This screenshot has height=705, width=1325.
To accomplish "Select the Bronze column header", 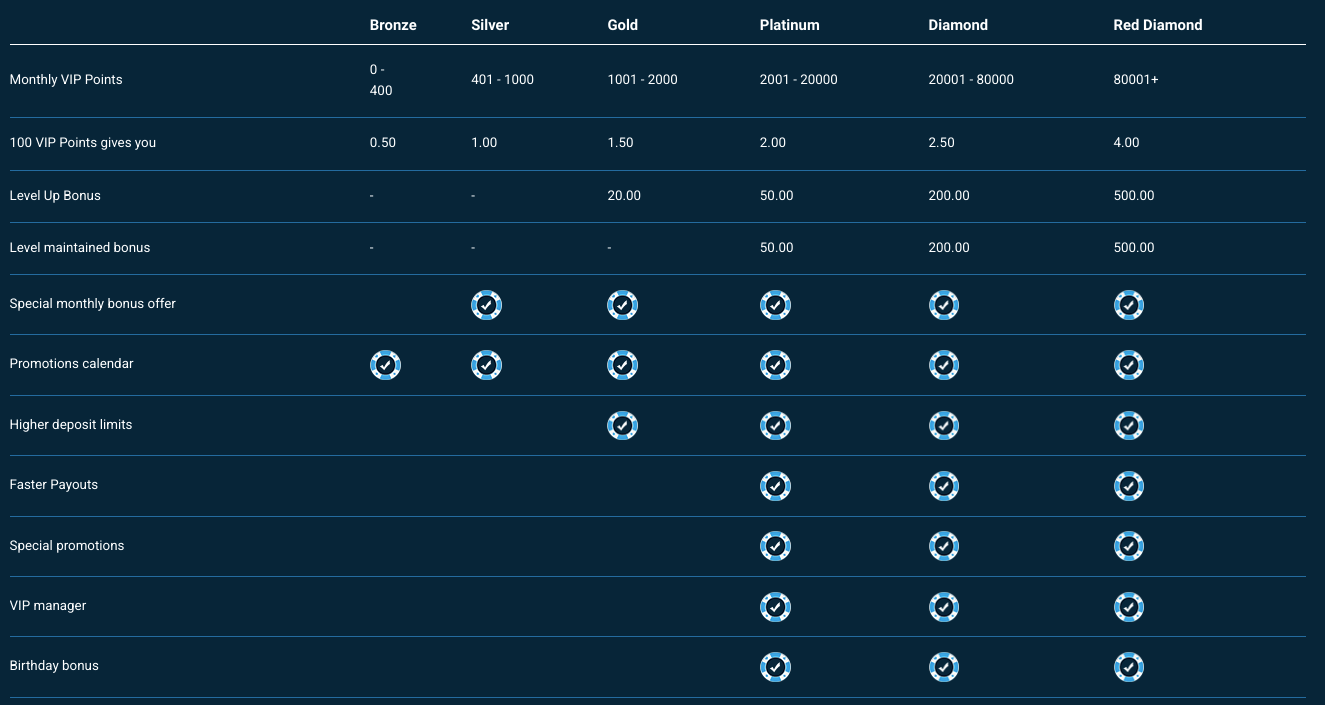I will coord(393,25).
